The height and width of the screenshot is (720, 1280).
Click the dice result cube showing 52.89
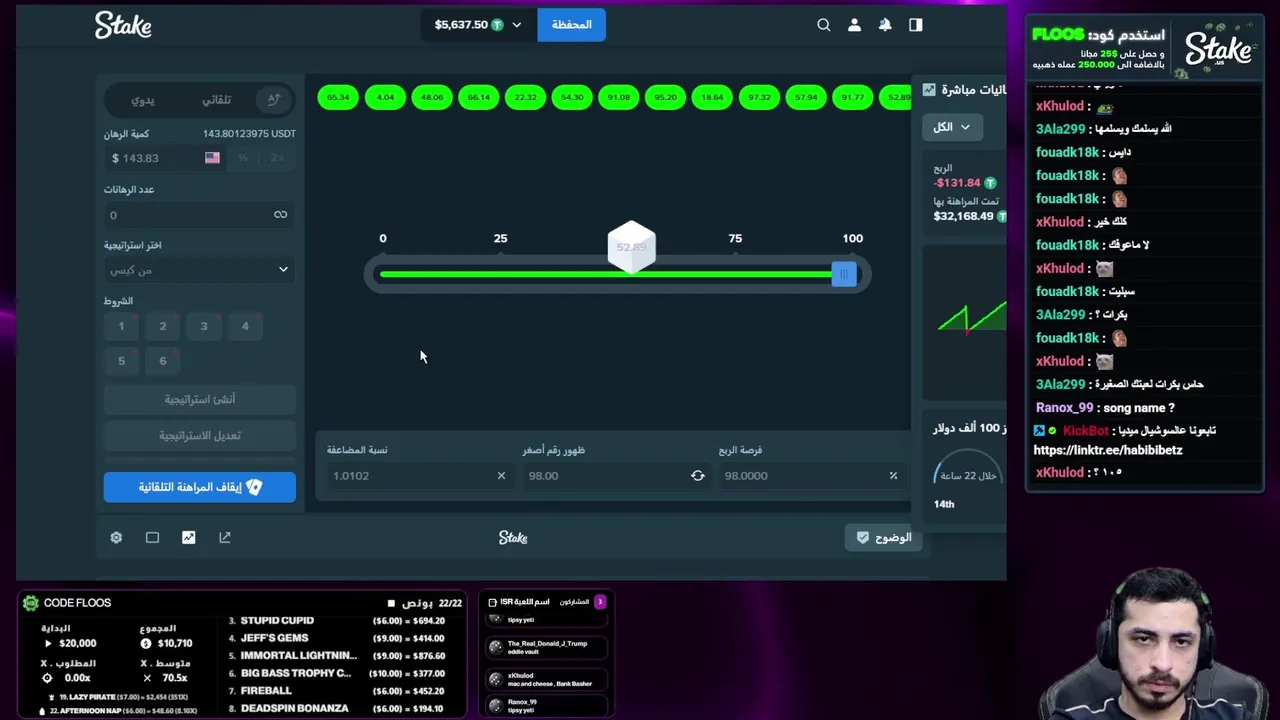632,247
